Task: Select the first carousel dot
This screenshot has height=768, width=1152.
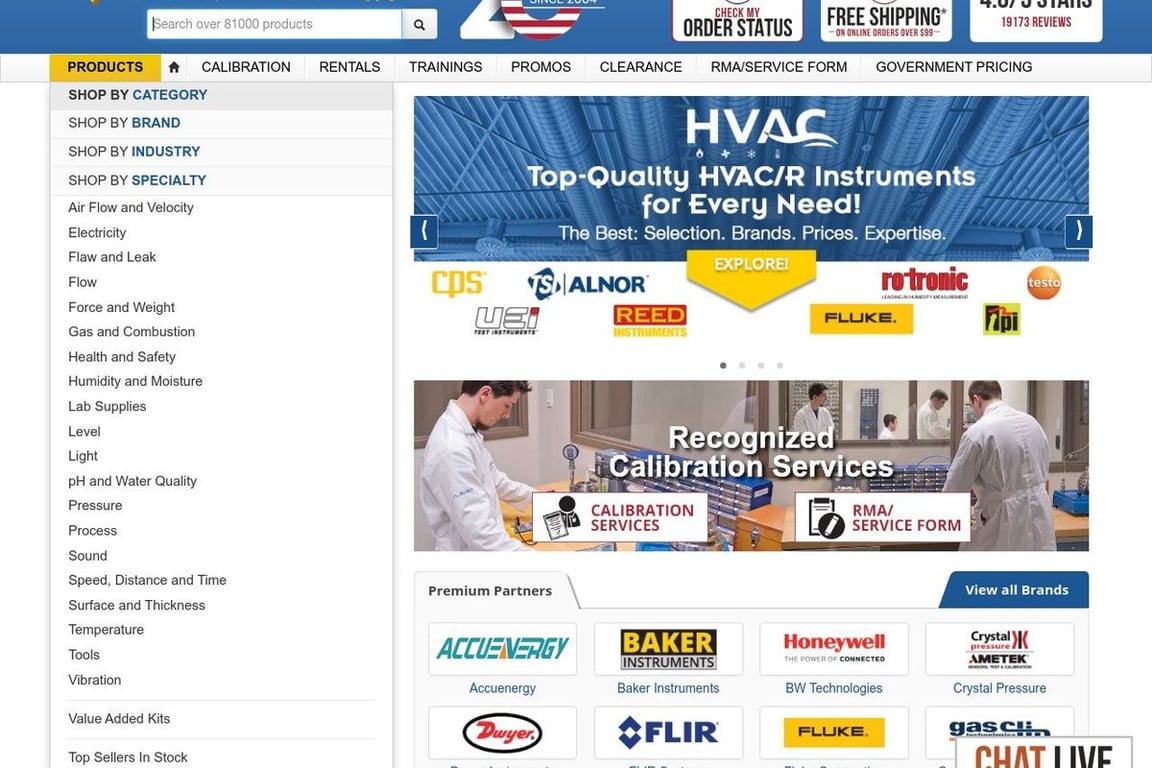Action: tap(723, 365)
